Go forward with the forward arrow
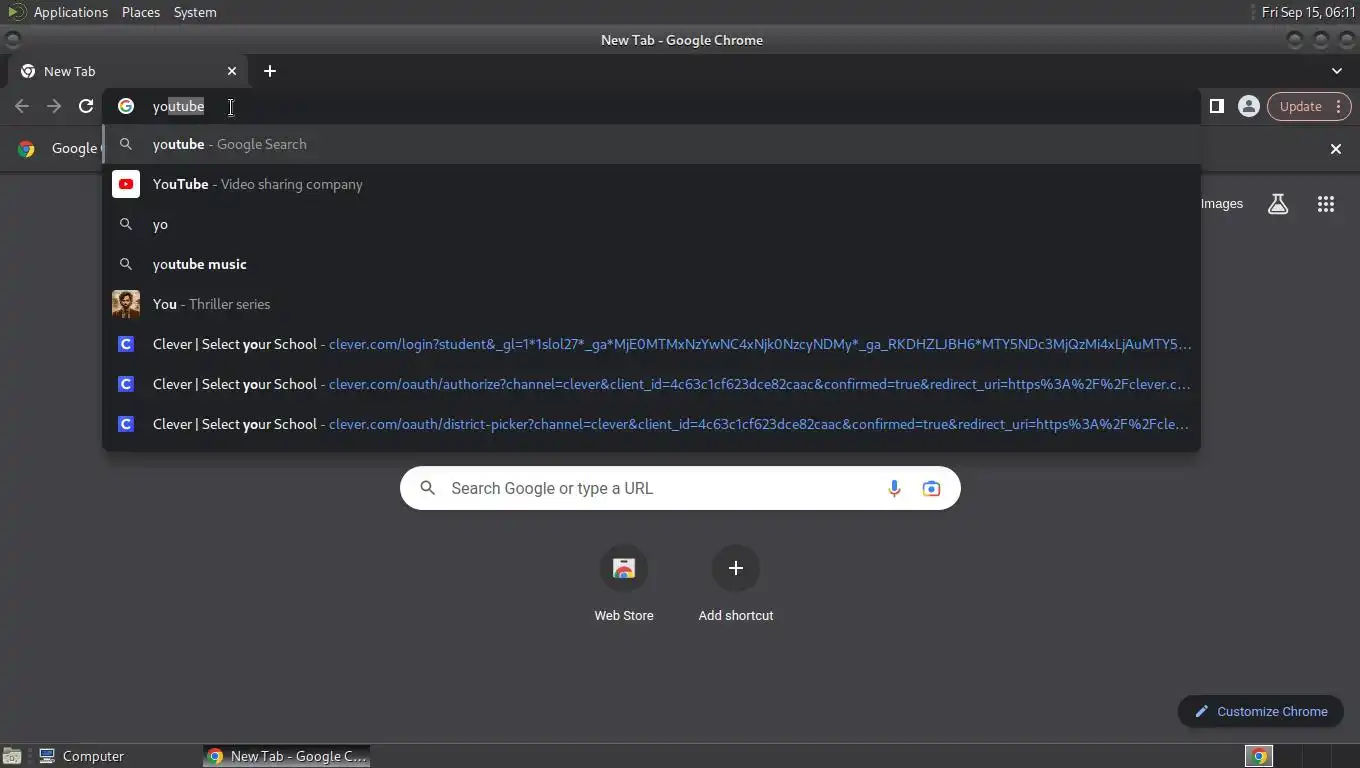 (54, 106)
